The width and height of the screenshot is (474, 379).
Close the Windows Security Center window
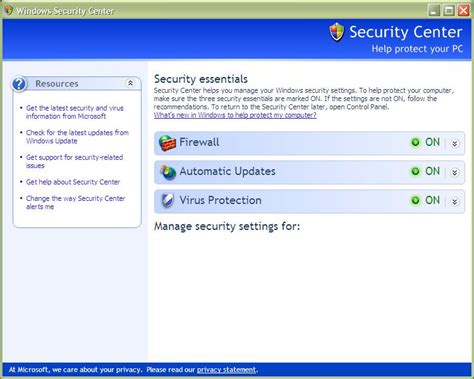(464, 11)
